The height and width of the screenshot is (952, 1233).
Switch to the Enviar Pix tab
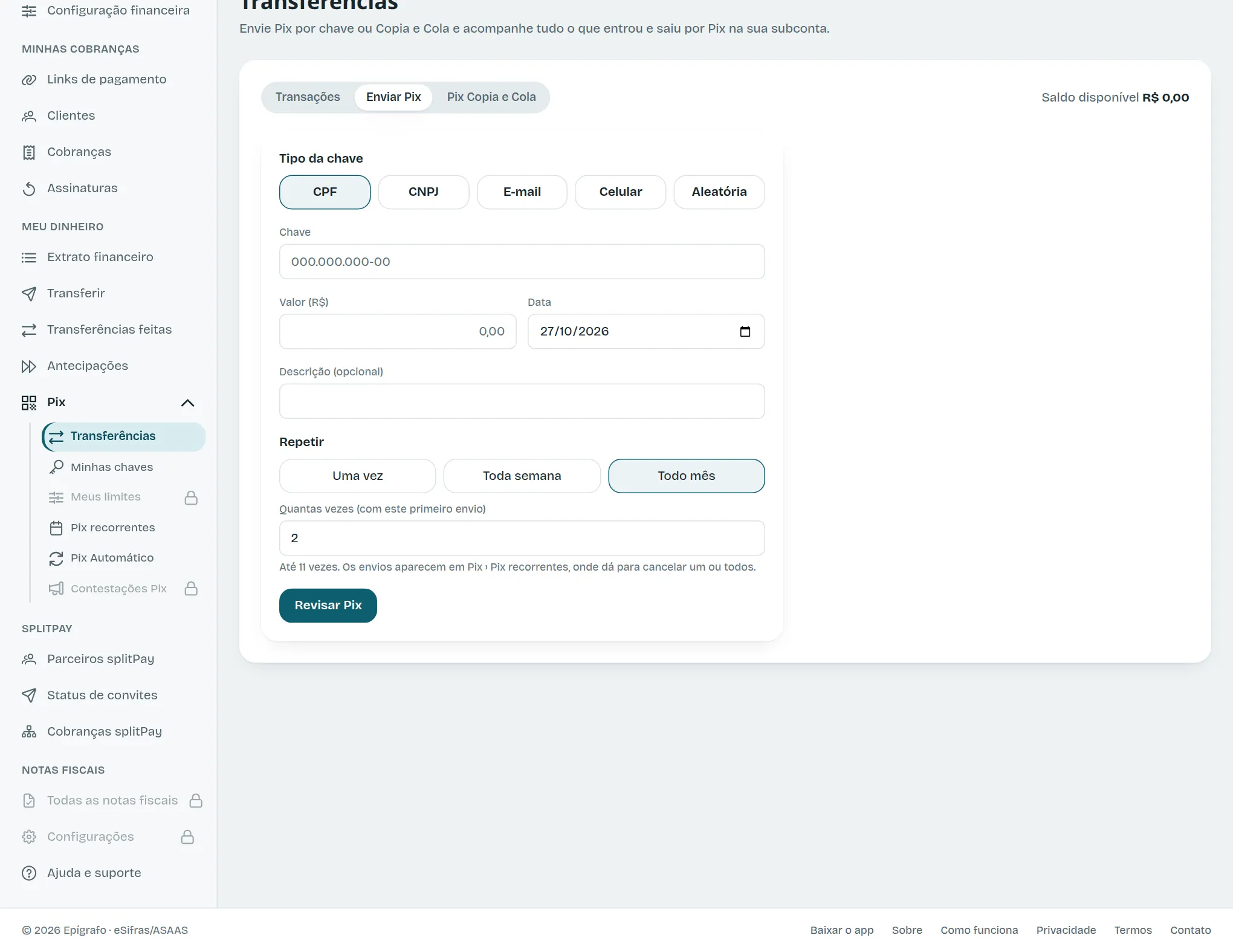[393, 97]
